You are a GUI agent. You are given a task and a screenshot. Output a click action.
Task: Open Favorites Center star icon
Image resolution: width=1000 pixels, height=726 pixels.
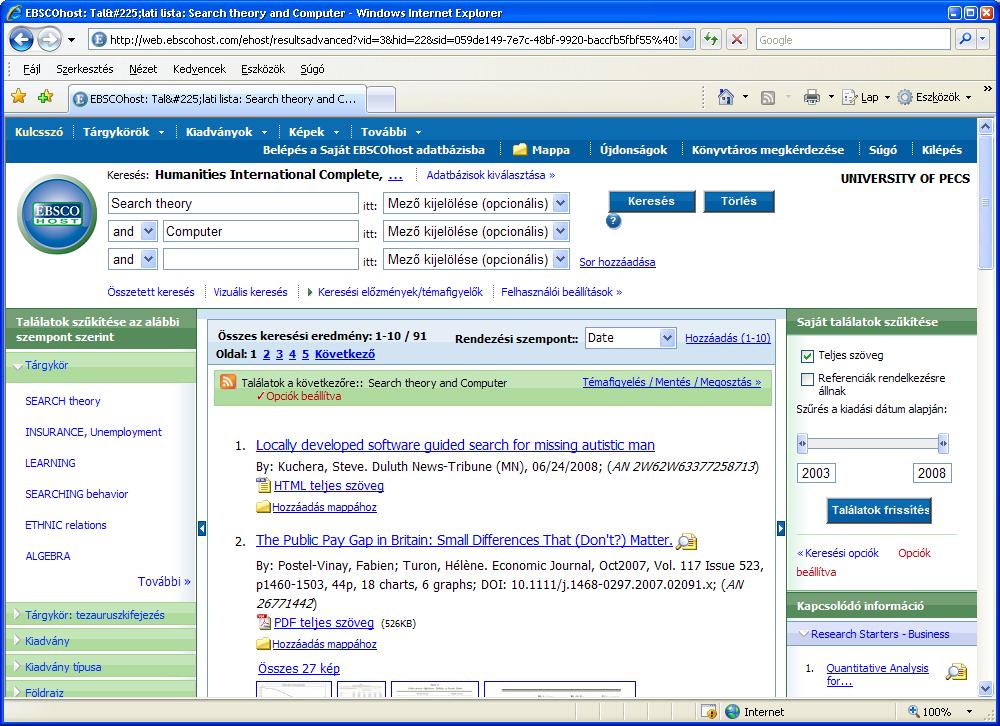point(19,97)
